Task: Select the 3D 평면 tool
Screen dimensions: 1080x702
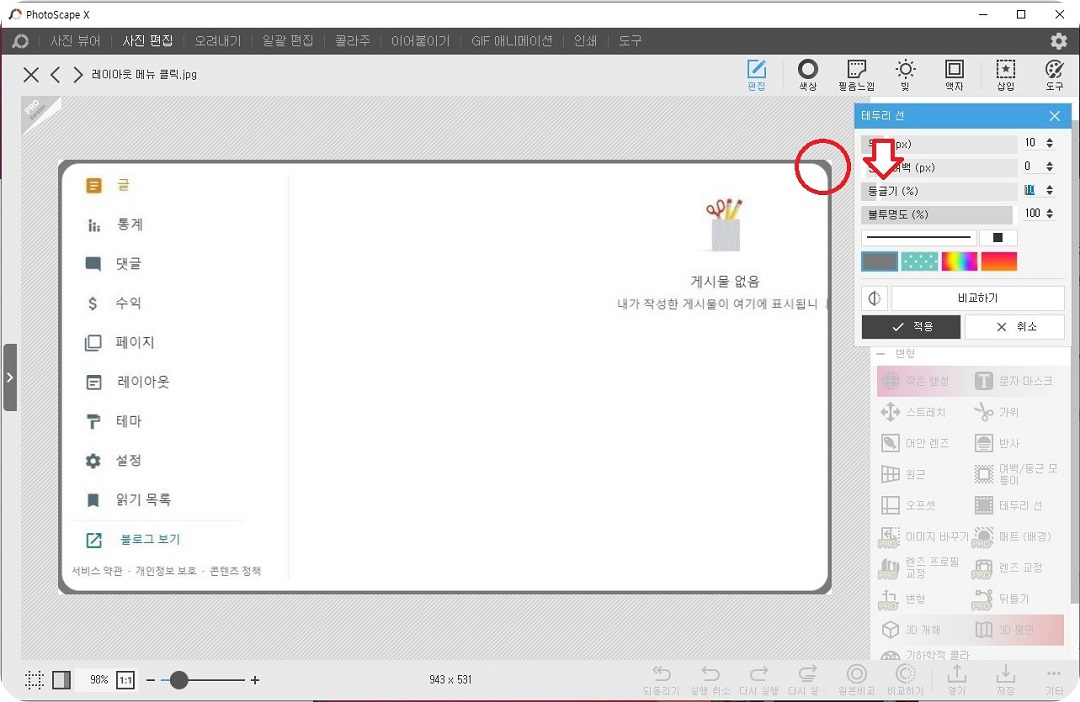Action: [1004, 630]
